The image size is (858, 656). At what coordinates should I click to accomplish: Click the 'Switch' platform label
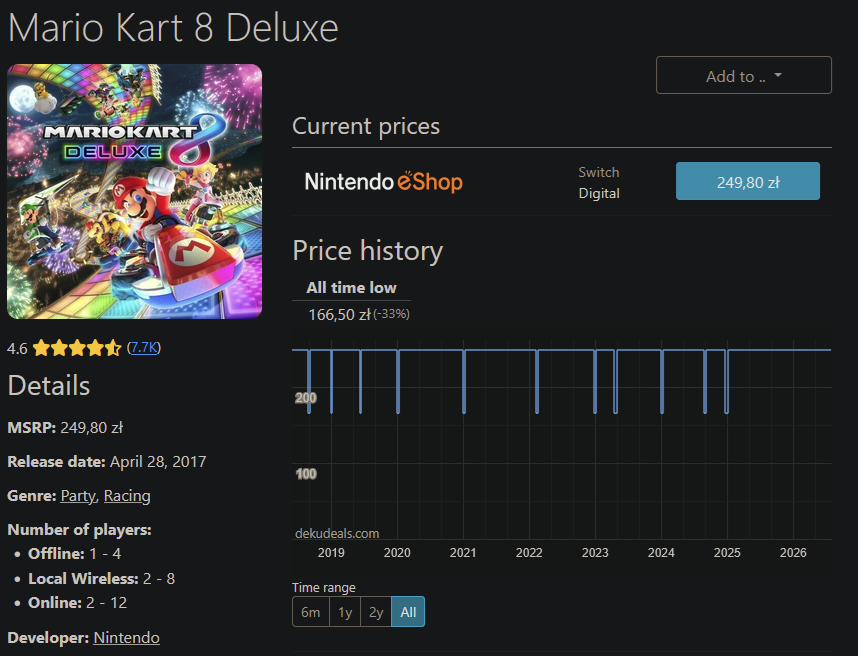pos(599,172)
